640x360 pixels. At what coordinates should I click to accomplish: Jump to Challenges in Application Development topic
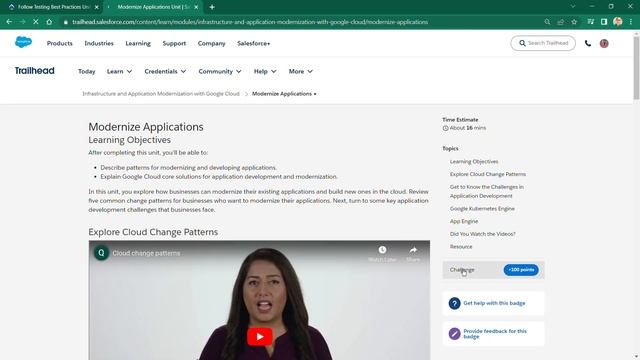(x=487, y=191)
